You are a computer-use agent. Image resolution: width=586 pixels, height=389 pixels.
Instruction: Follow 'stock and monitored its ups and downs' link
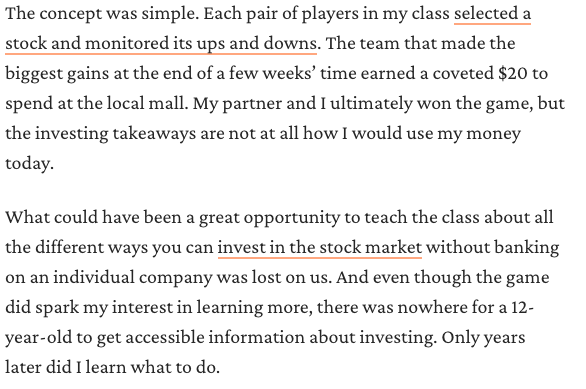click(x=161, y=44)
